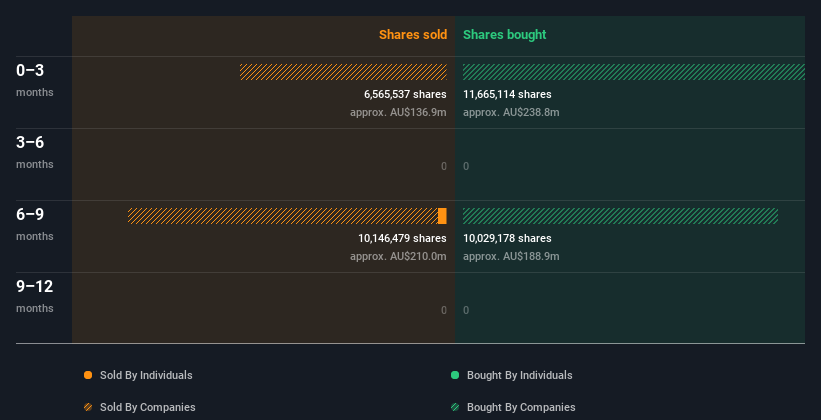
Task: Click the sold 0 value in 9–12 months row
Action: [444, 311]
